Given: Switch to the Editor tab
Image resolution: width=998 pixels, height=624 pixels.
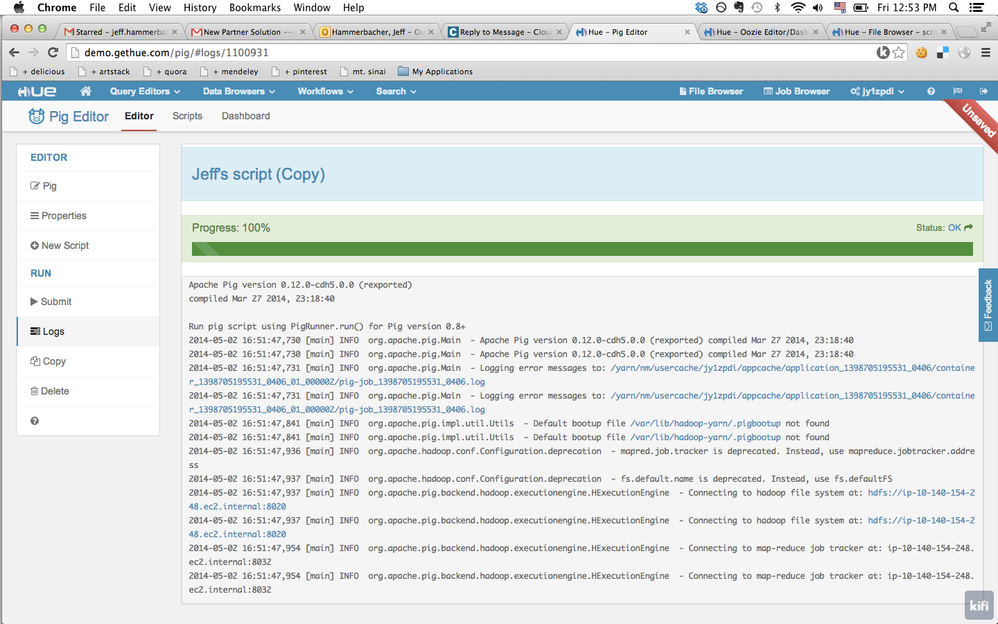Looking at the screenshot, I should 139,116.
